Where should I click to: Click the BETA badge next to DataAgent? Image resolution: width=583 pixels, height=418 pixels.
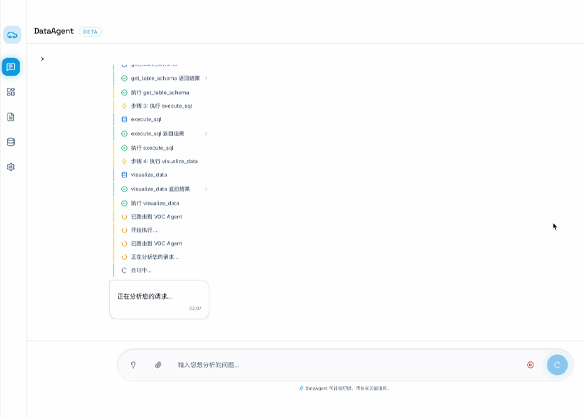[90, 32]
